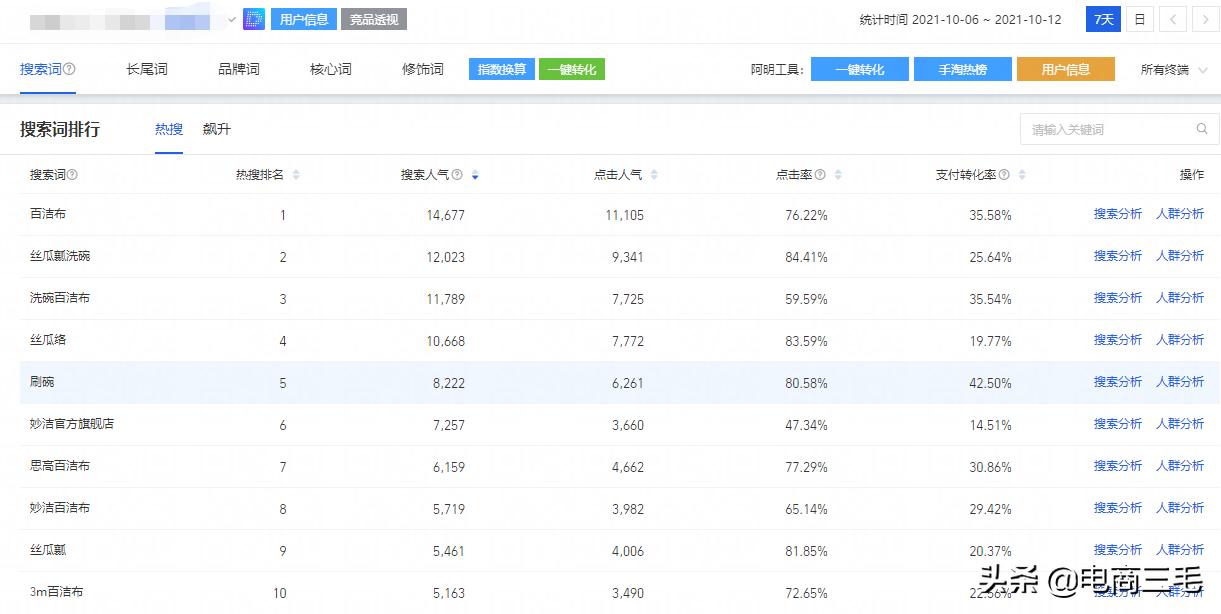Sort by 支付转化率 column arrows
The image size is (1221, 614).
pos(1022,175)
